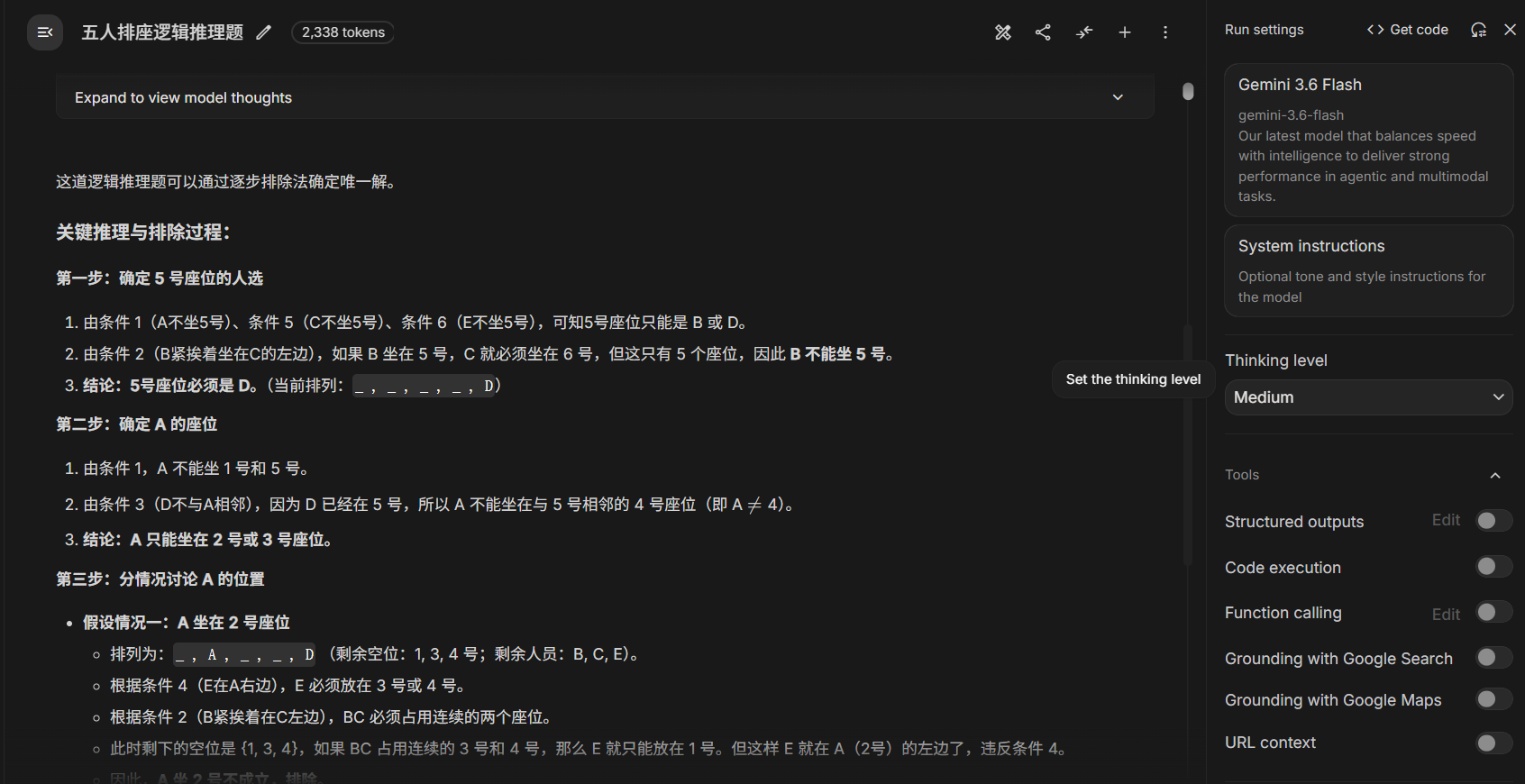Click the 2,338 tokens count chip
The width and height of the screenshot is (1525, 784).
[342, 32]
